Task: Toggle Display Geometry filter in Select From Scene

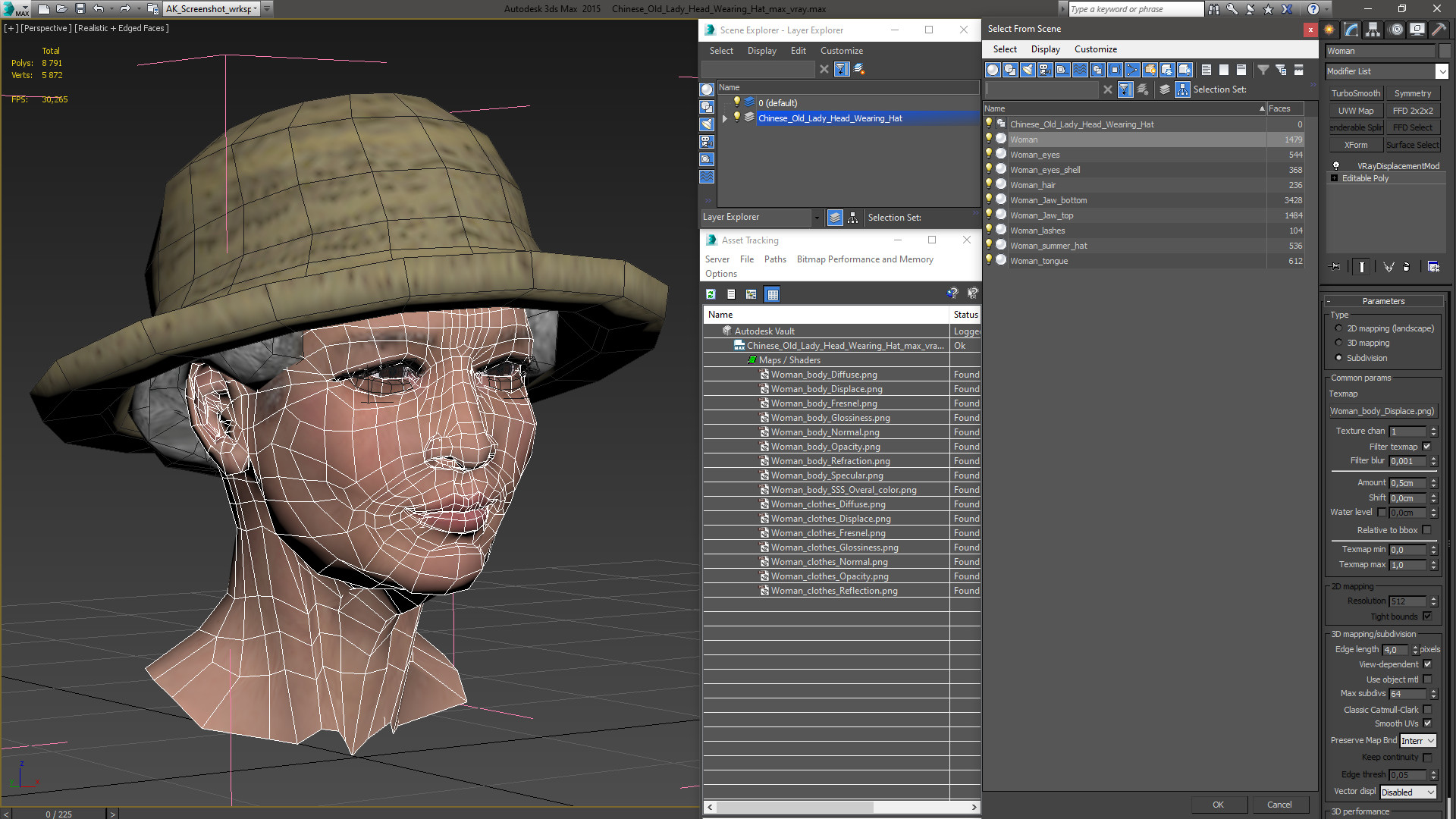Action: [993, 70]
